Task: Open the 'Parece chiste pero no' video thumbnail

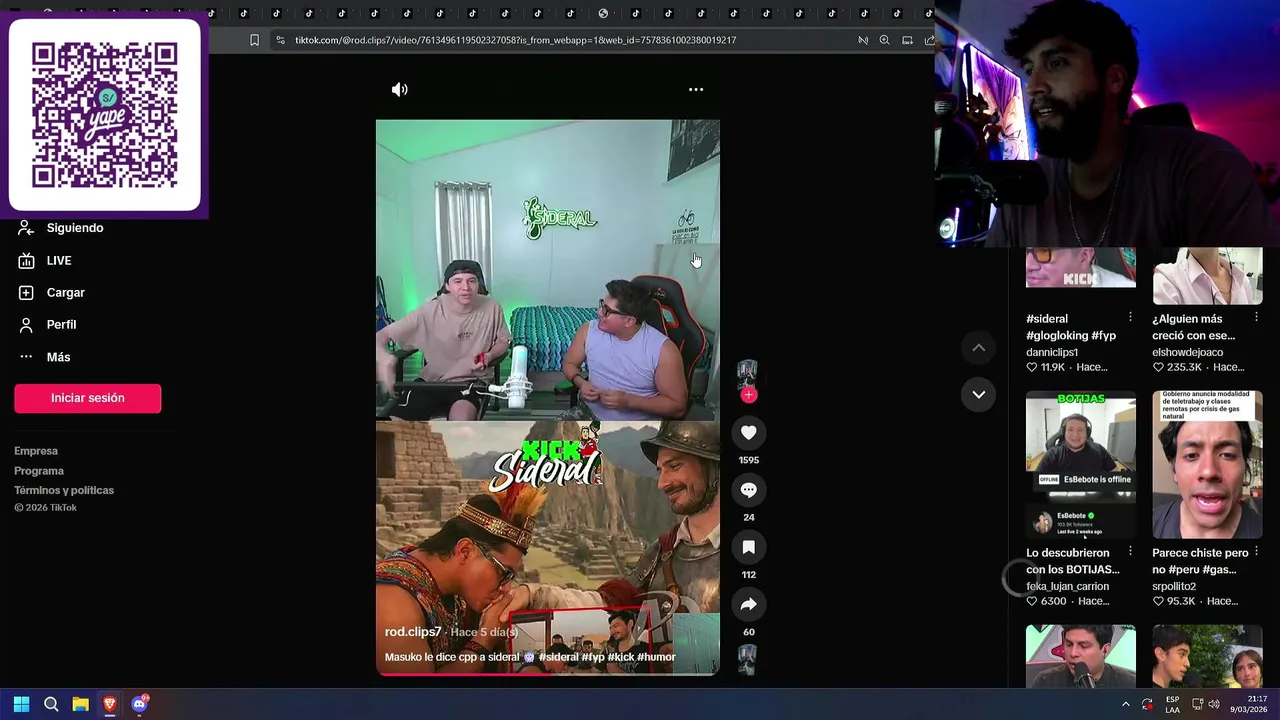Action: (x=1207, y=464)
